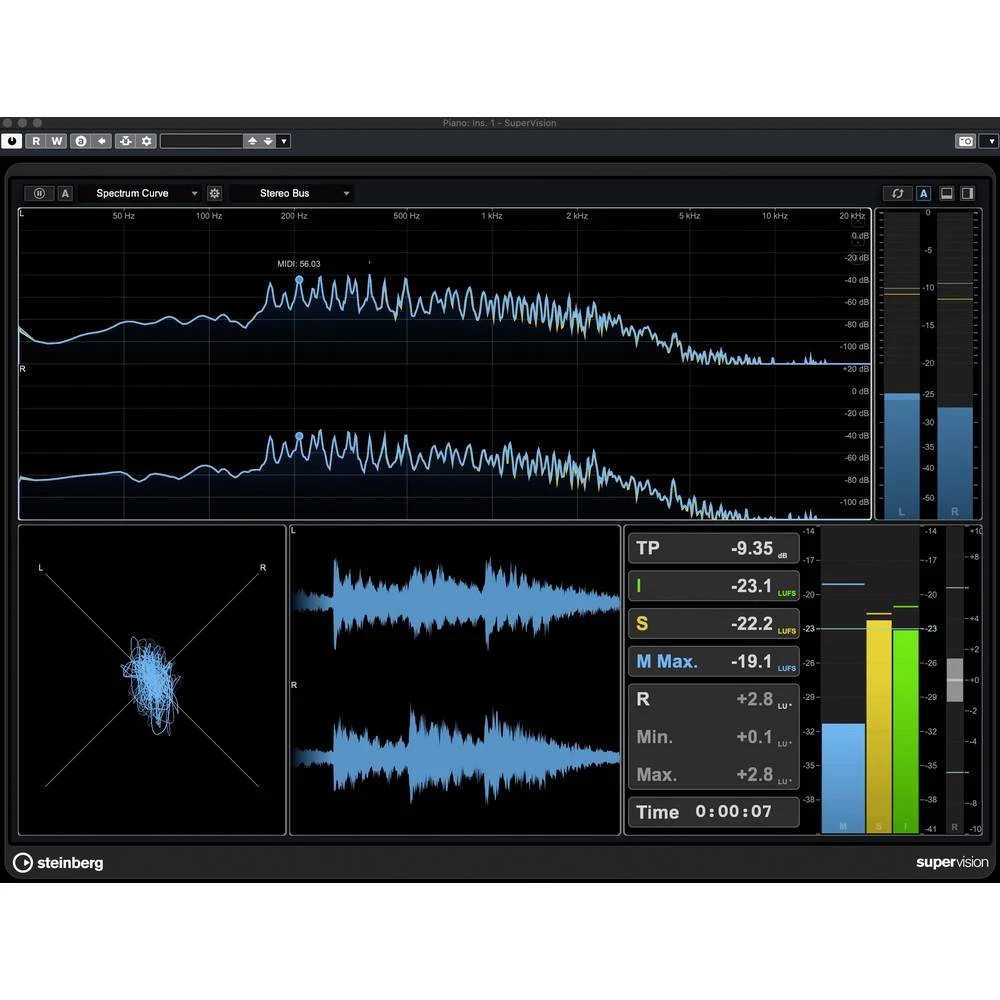Expand the Stereo Bus channel dropdown
The width and height of the screenshot is (1000, 1000).
click(292, 193)
